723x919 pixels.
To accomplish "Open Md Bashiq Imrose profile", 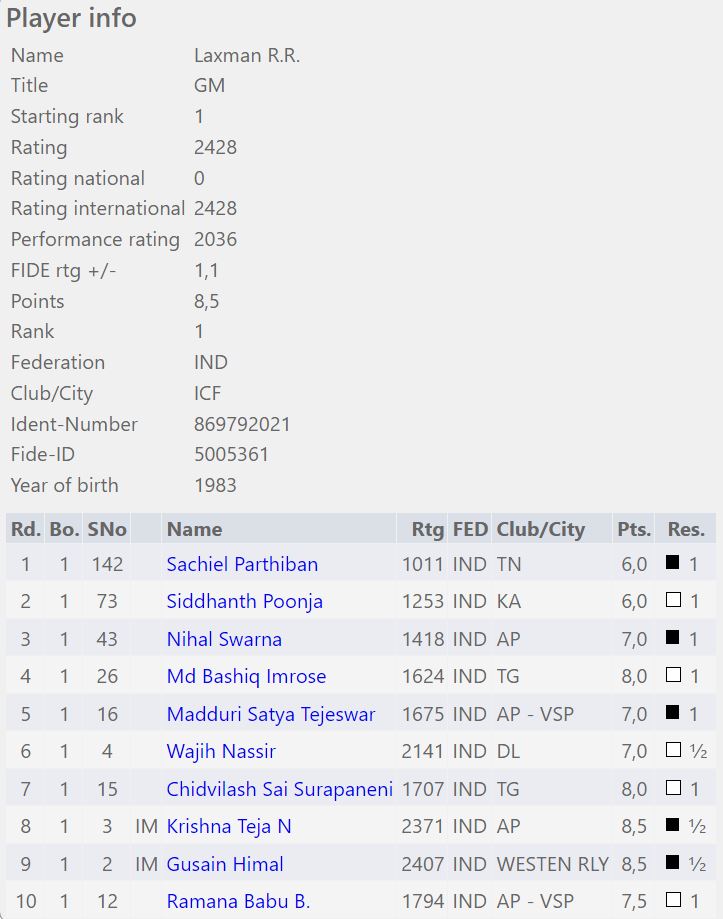I will point(246,676).
